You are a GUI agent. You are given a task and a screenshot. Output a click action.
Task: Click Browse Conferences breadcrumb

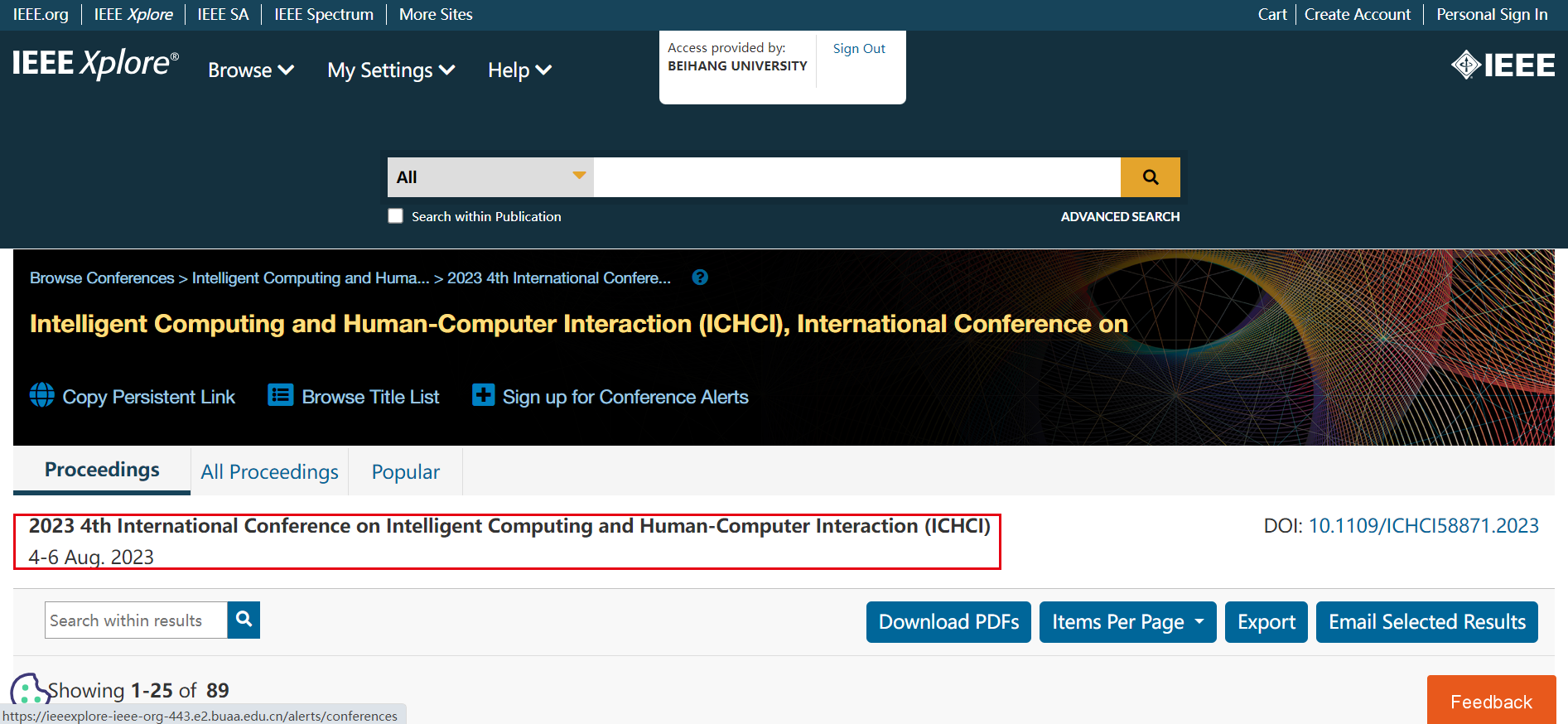[102, 278]
